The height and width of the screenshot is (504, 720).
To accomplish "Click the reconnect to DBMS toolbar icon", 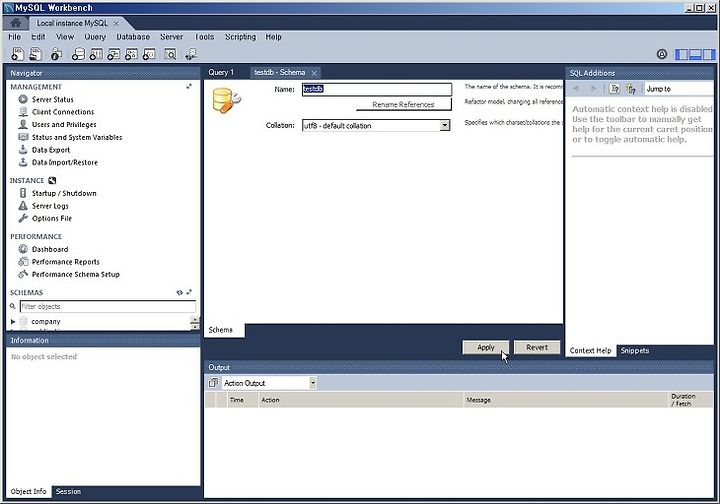I will click(x=191, y=54).
